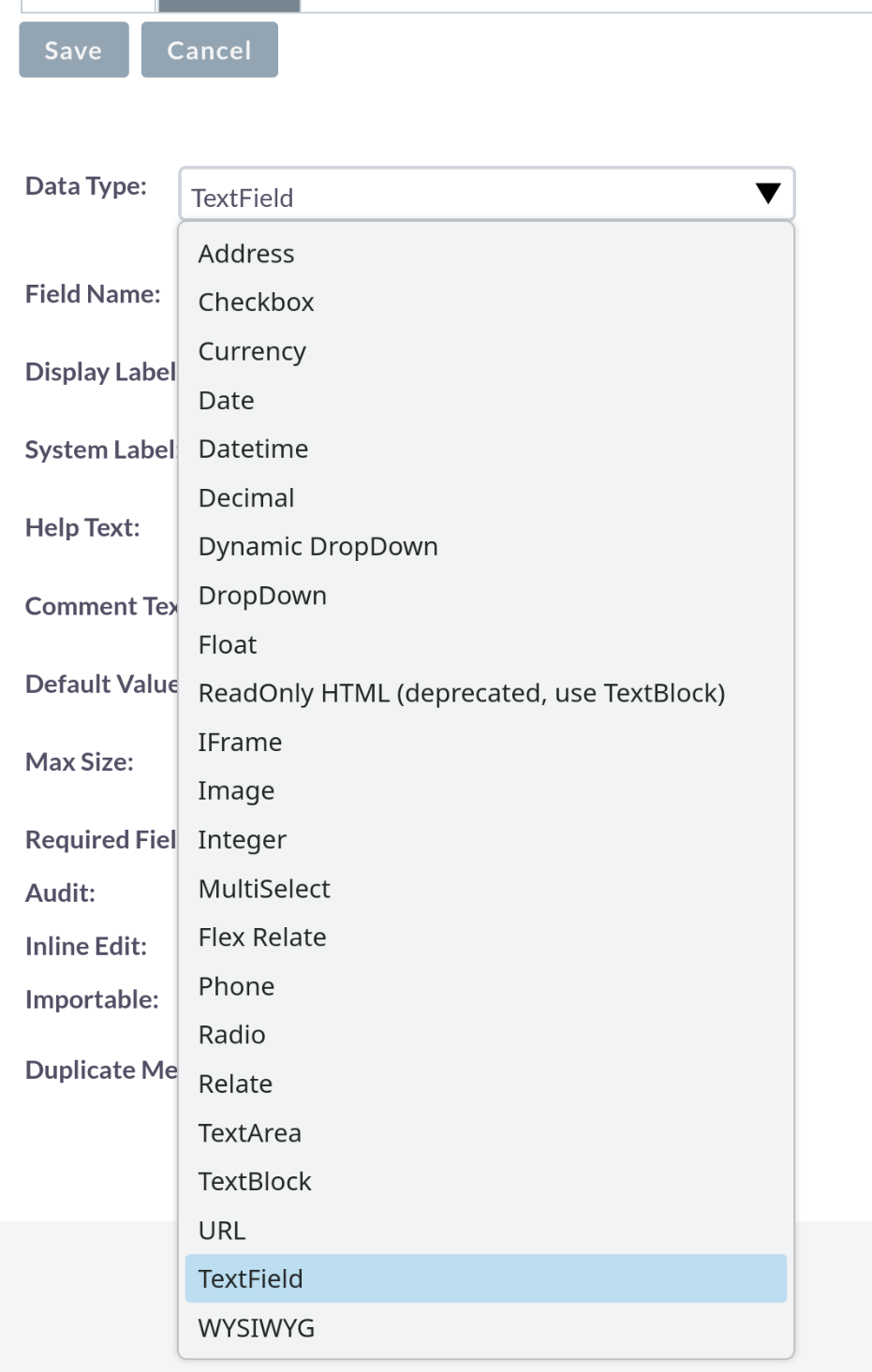Select Float from the list
This screenshot has height=1372, width=872.
[x=485, y=644]
